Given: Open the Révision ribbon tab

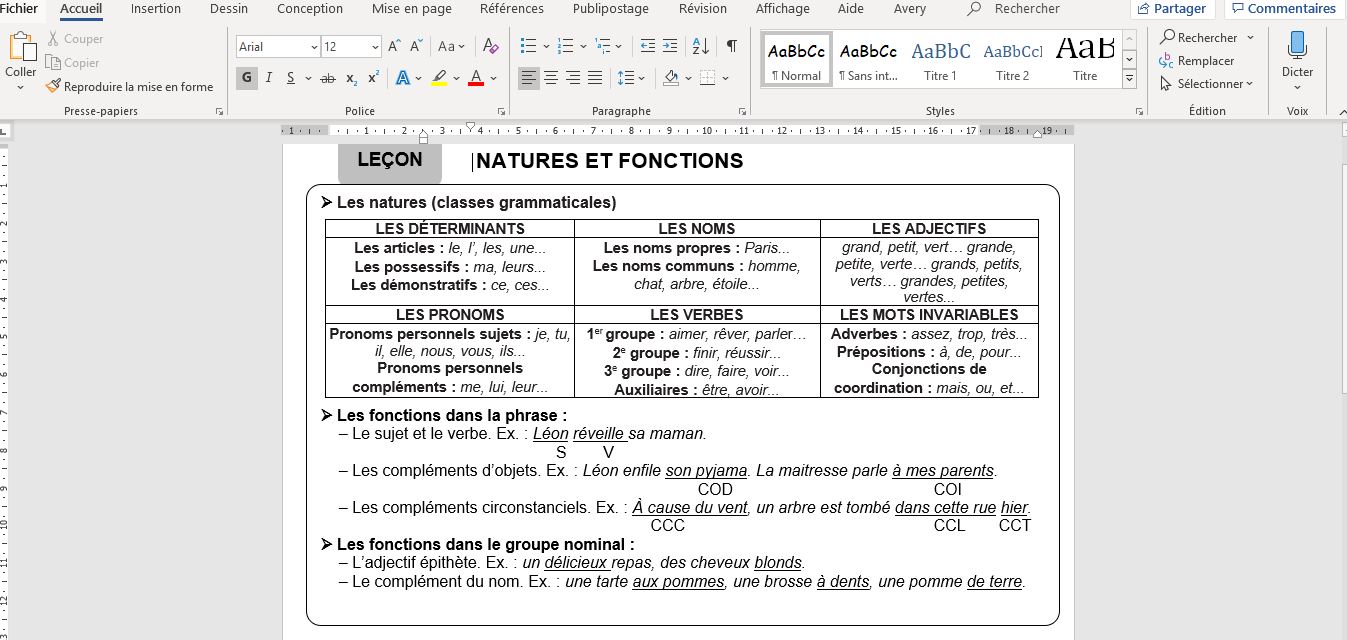Looking at the screenshot, I should [702, 8].
